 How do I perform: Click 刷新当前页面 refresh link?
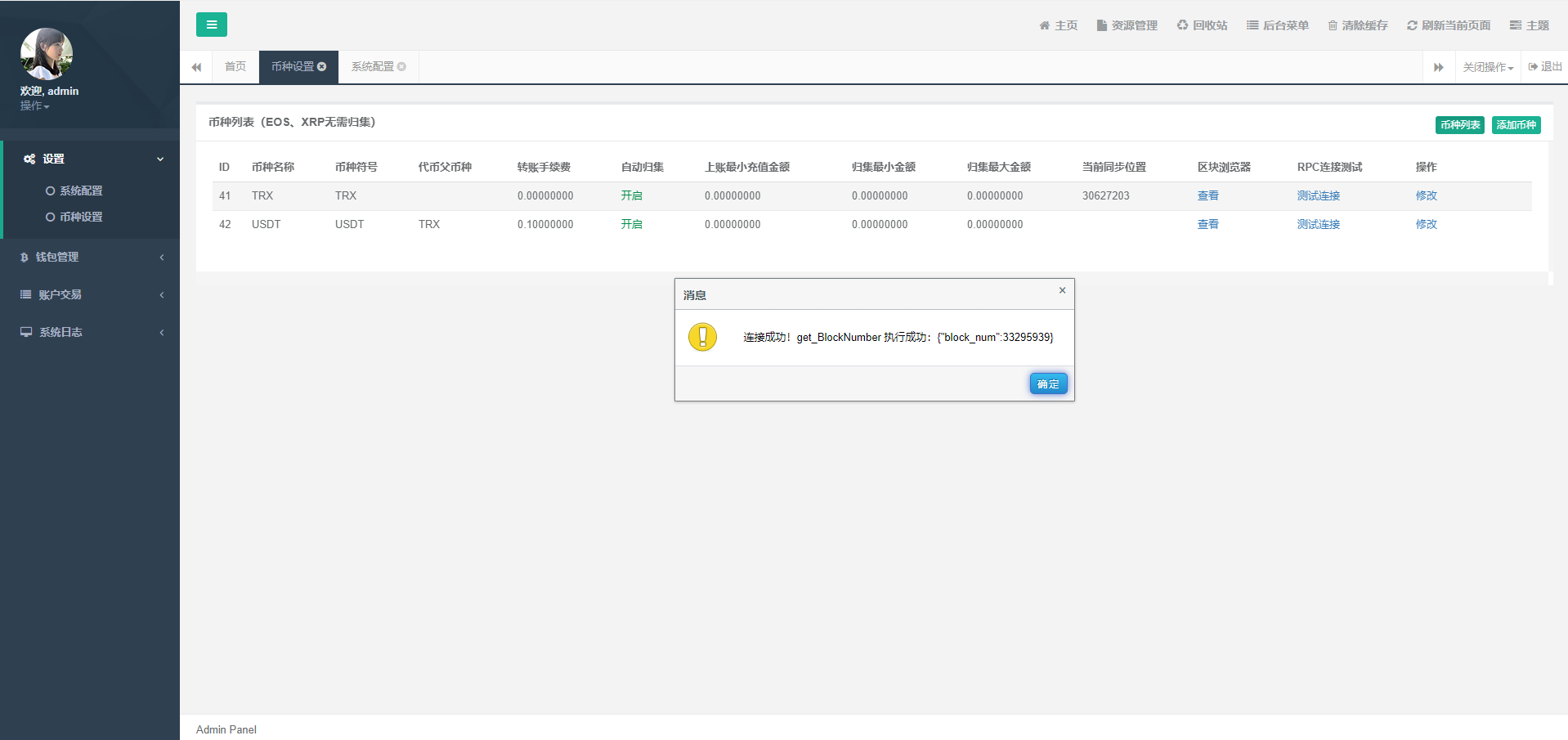[x=1449, y=25]
